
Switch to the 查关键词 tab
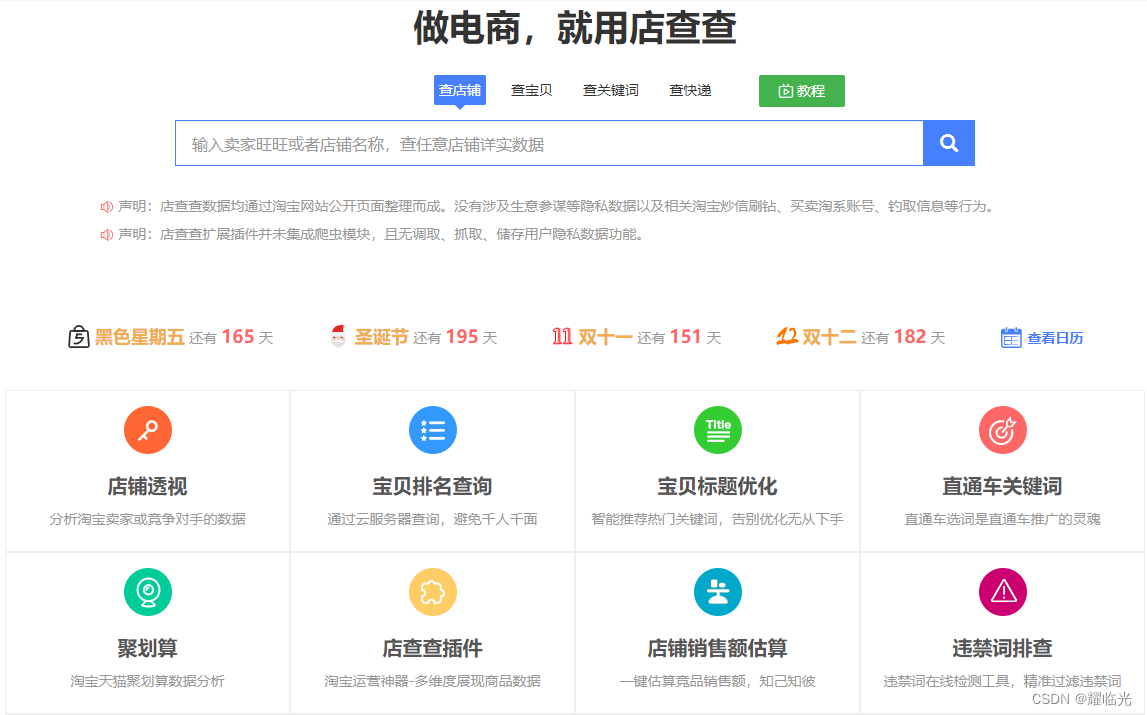click(610, 90)
